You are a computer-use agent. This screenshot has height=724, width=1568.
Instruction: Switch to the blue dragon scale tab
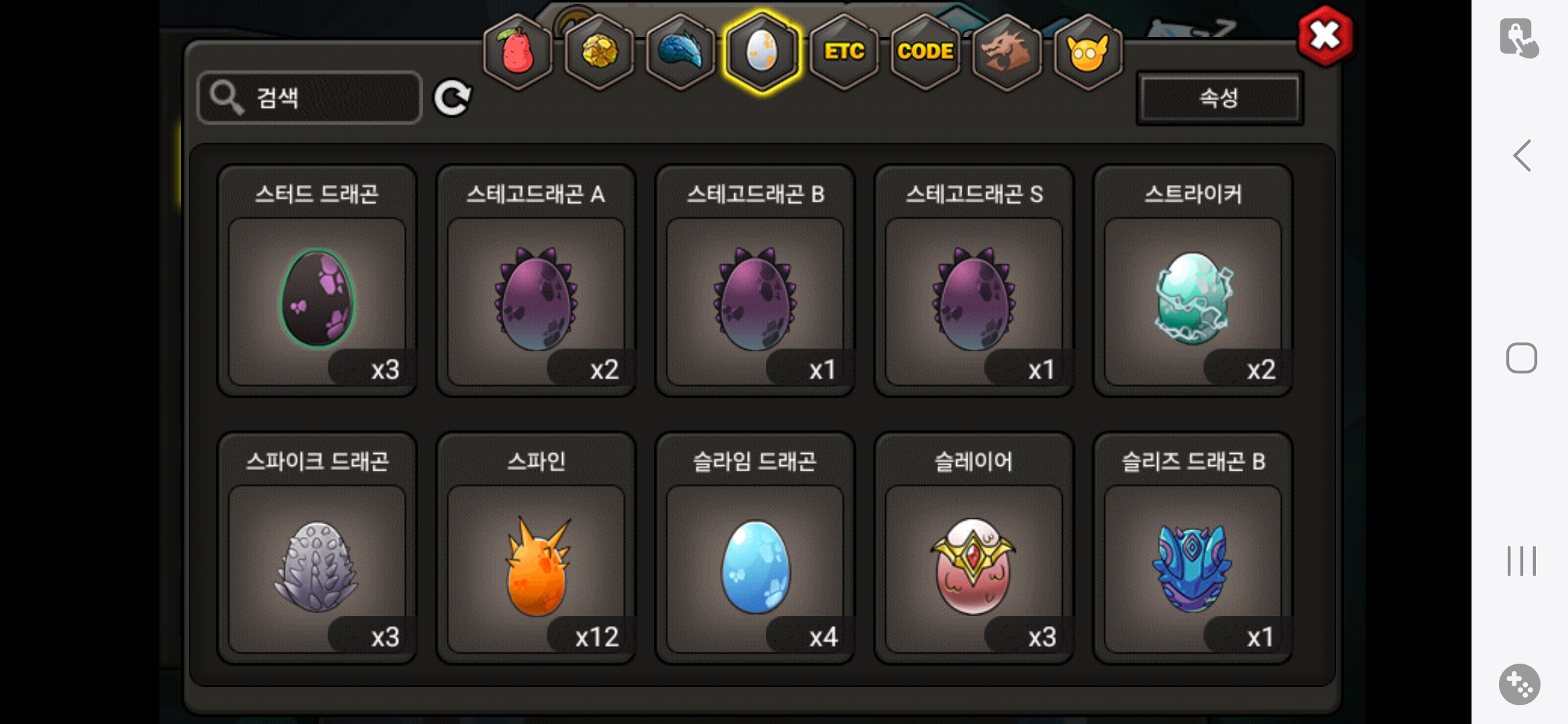click(x=680, y=52)
